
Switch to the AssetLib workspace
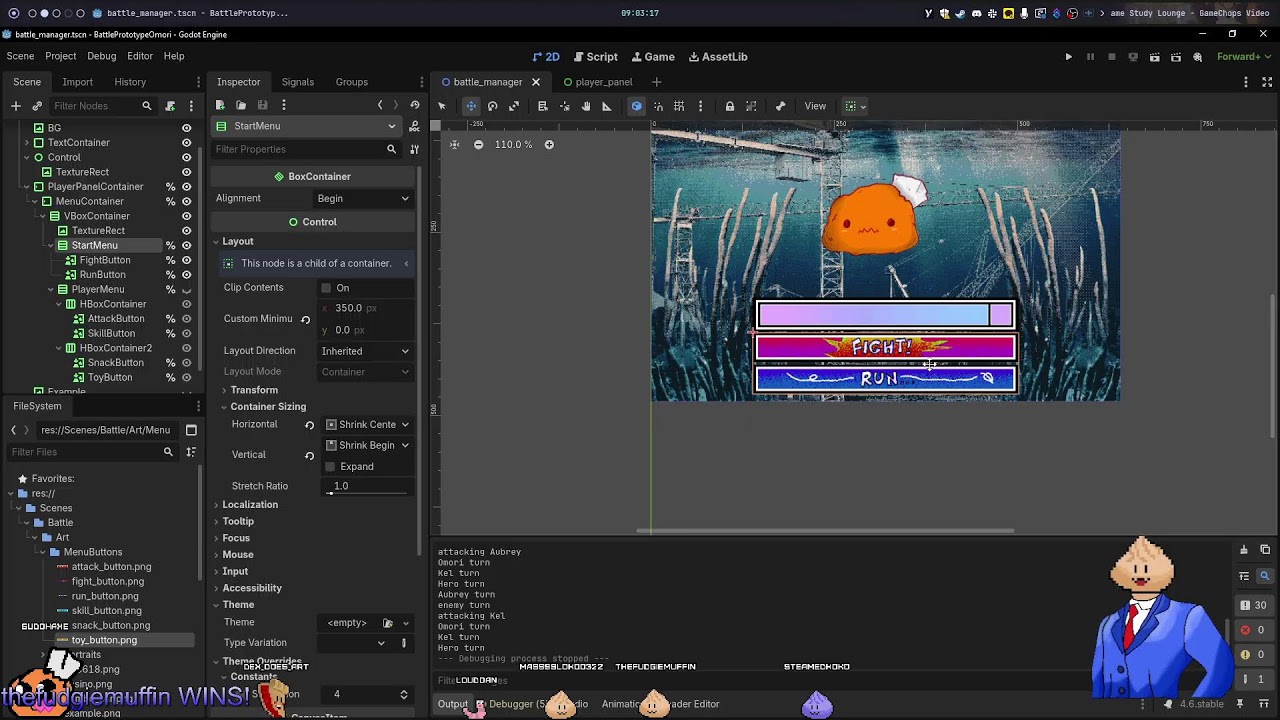[716, 57]
